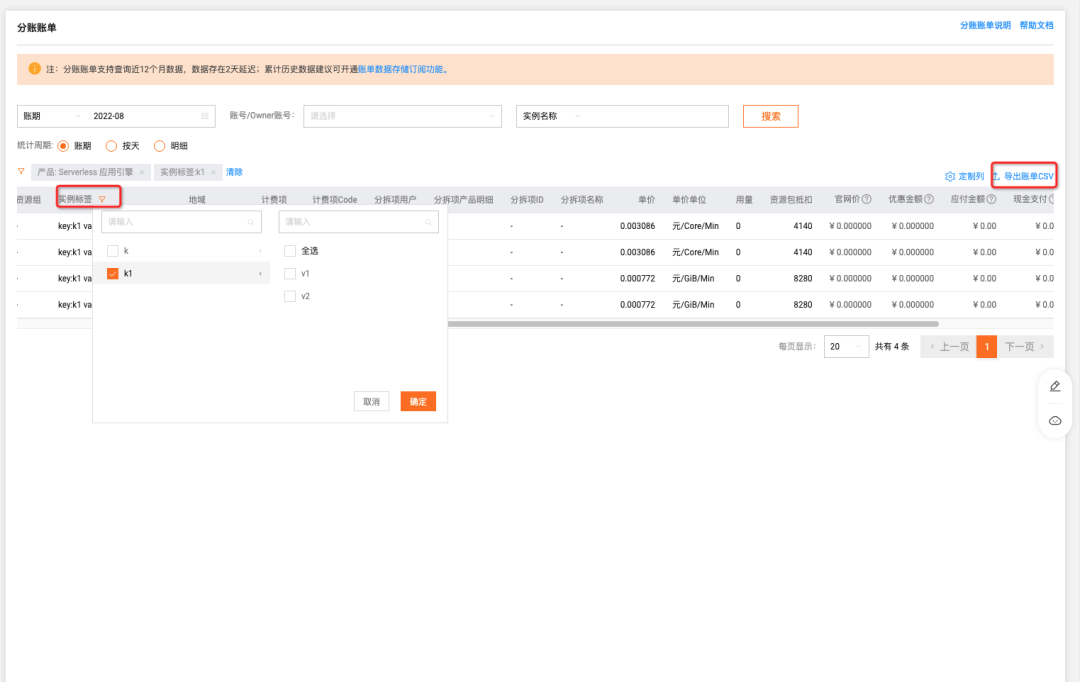
Task: Expand chevron on tag key k row
Action: pos(260,251)
